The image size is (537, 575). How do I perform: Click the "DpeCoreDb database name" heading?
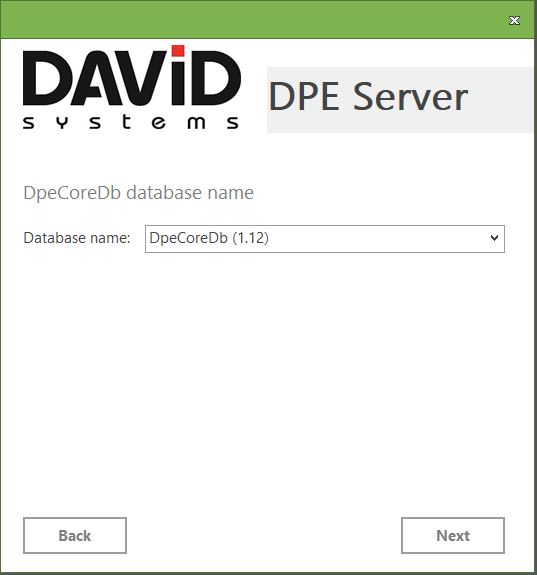coord(138,193)
